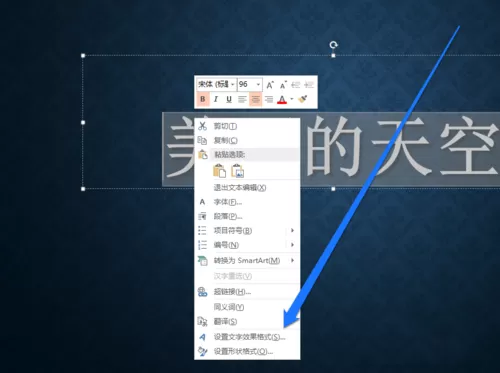Toggle underline in mini toolbar

[229, 99]
